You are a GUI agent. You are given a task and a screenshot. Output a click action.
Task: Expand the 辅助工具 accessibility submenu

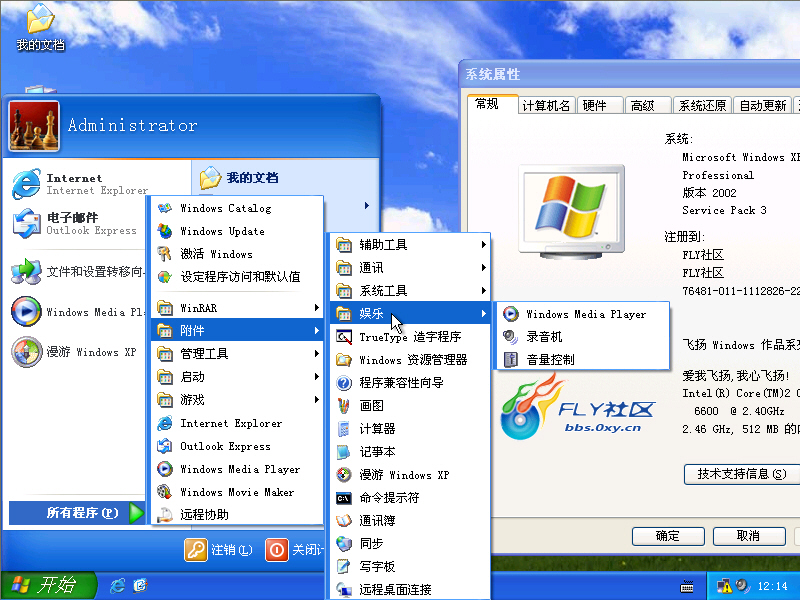410,245
